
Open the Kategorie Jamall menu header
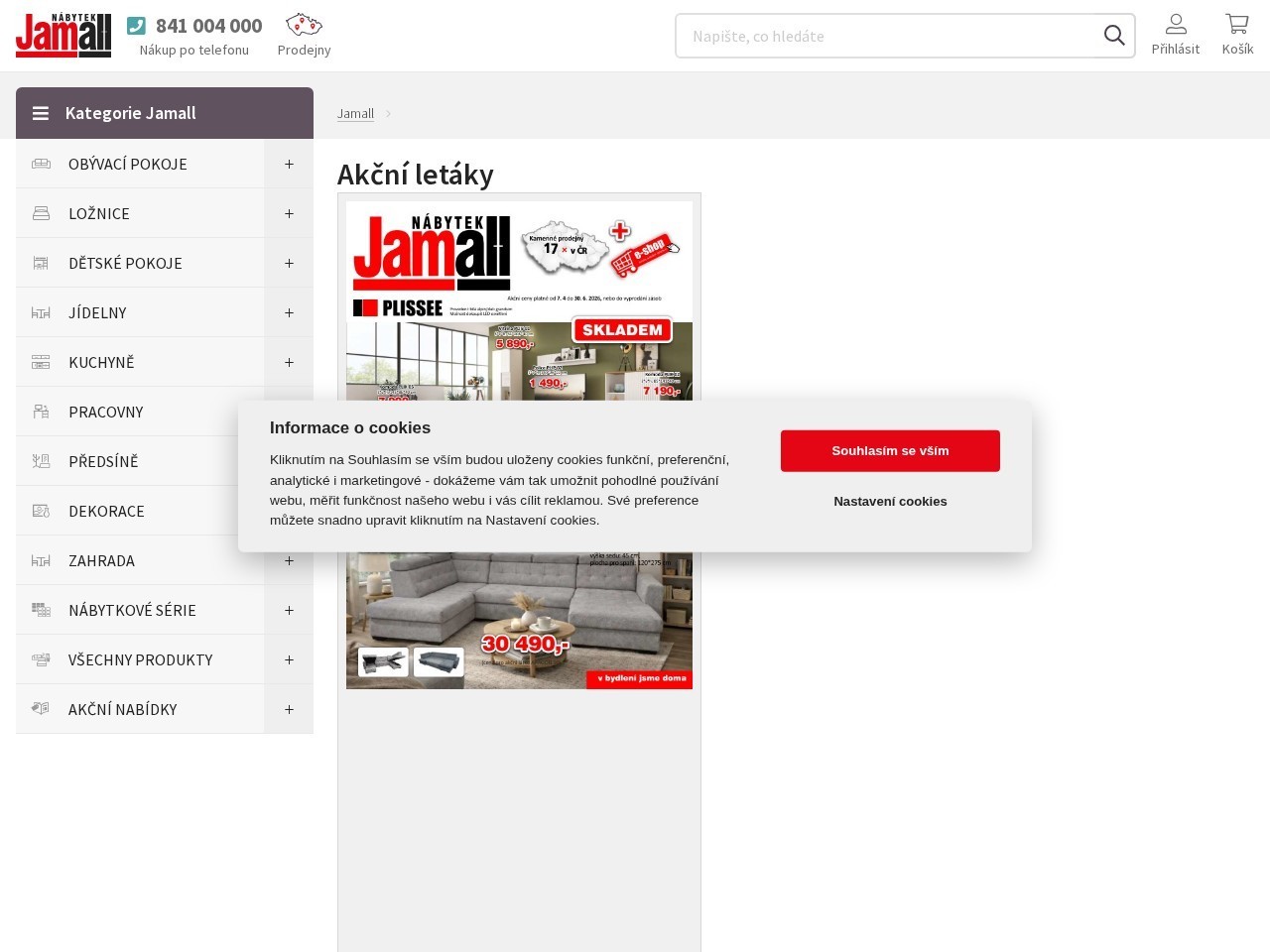pyautogui.click(x=165, y=113)
